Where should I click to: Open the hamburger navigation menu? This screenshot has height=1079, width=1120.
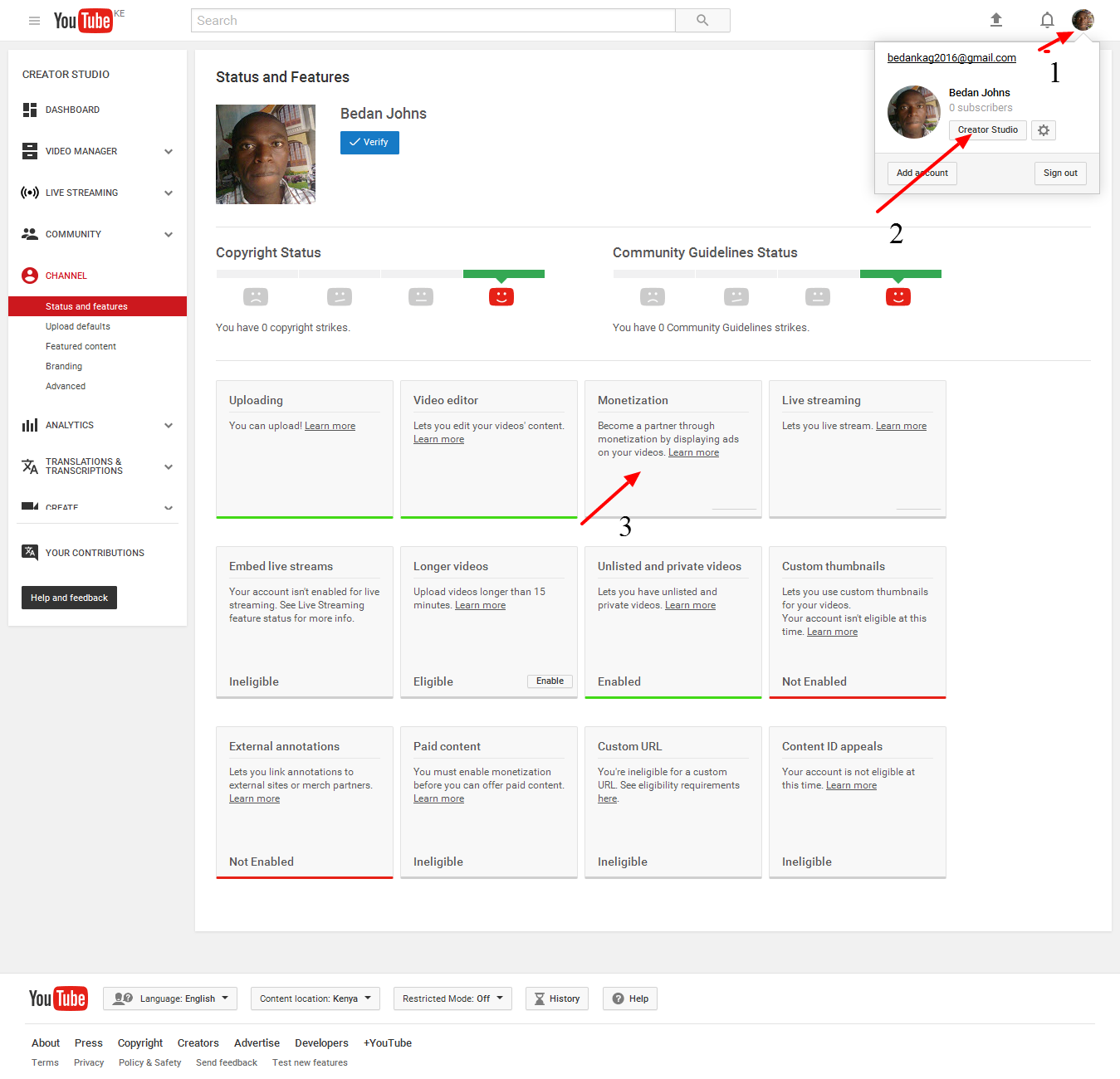34,20
